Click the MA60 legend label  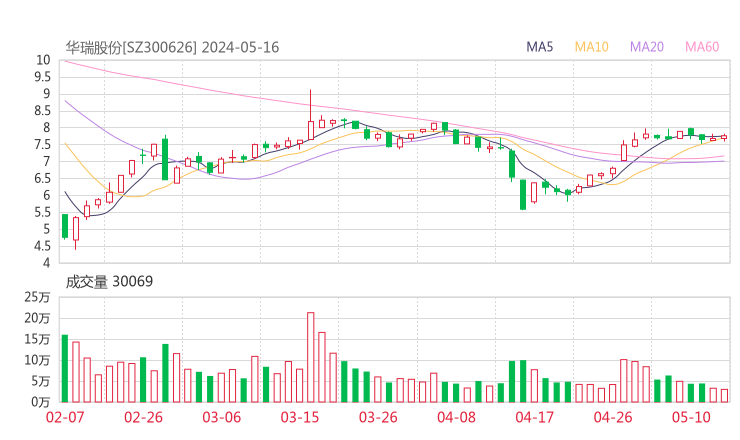pos(702,47)
